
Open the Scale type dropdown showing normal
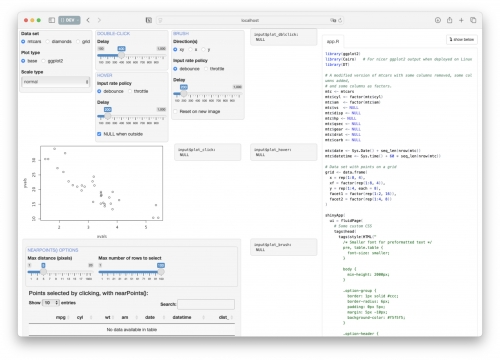(x=55, y=82)
